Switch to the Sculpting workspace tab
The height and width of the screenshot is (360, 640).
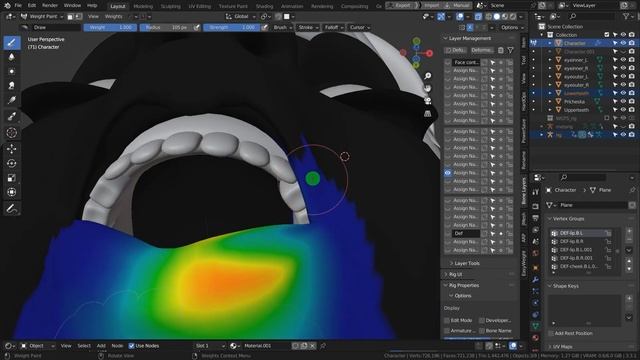pos(171,6)
